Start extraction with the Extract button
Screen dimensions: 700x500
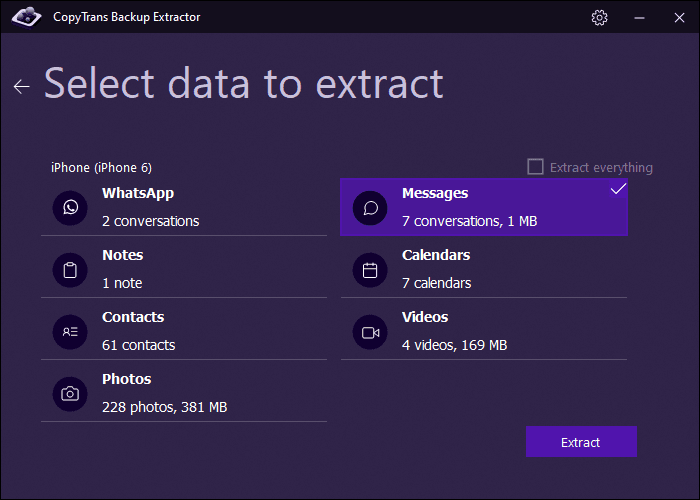(581, 442)
